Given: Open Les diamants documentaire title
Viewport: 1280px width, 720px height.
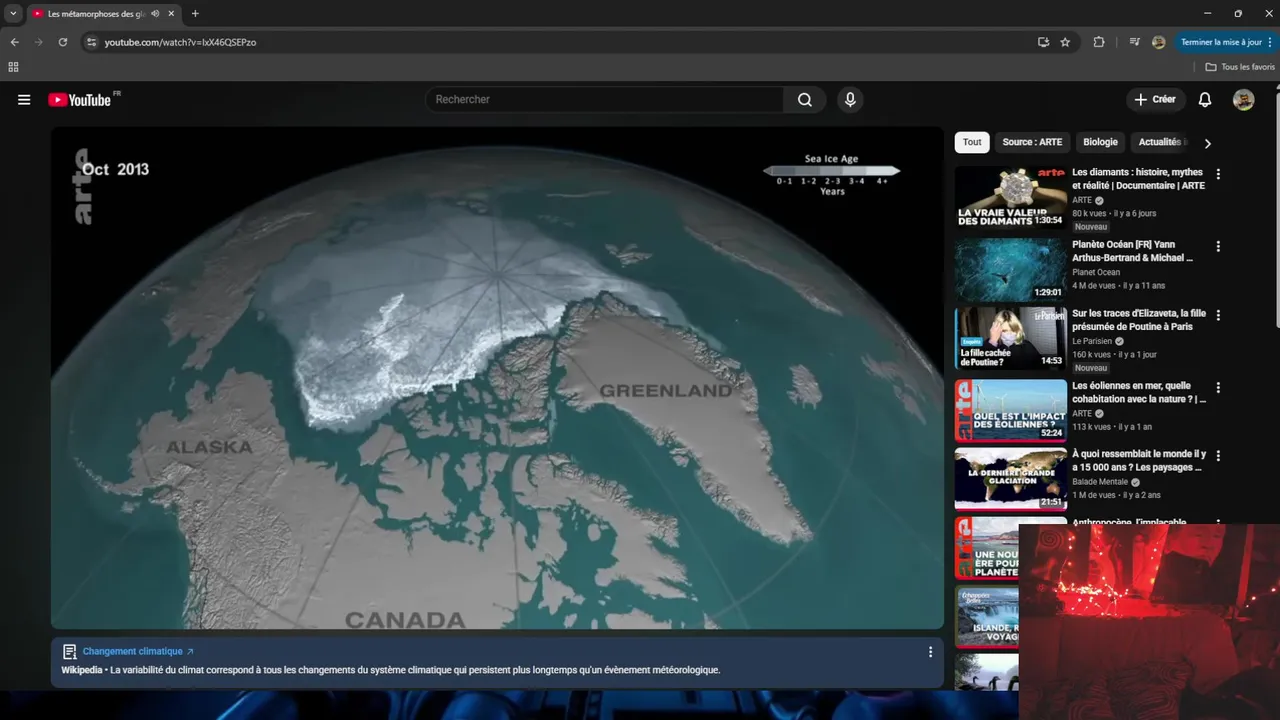Looking at the screenshot, I should pyautogui.click(x=1138, y=179).
